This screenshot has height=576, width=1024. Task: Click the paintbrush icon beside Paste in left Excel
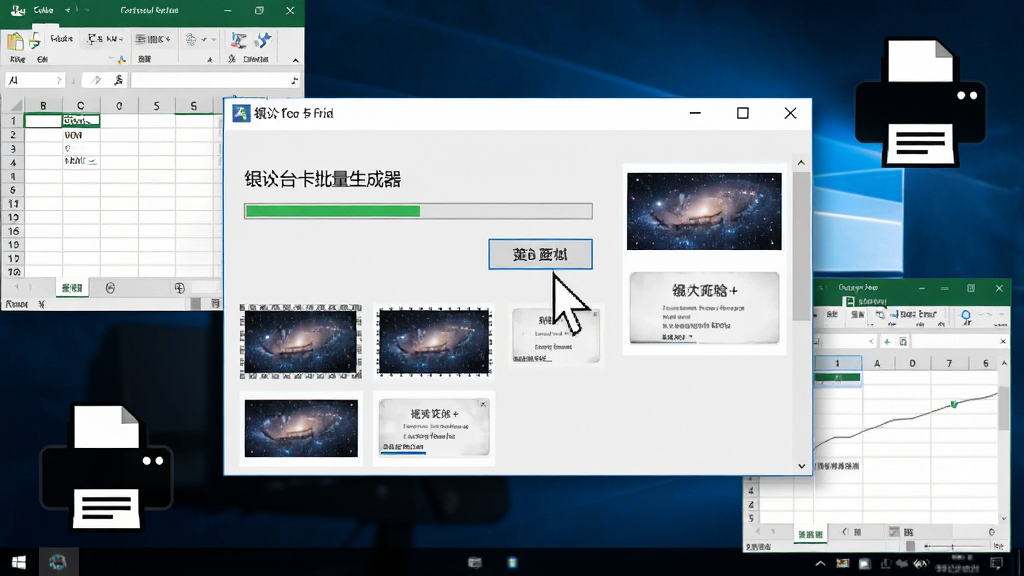(x=35, y=40)
